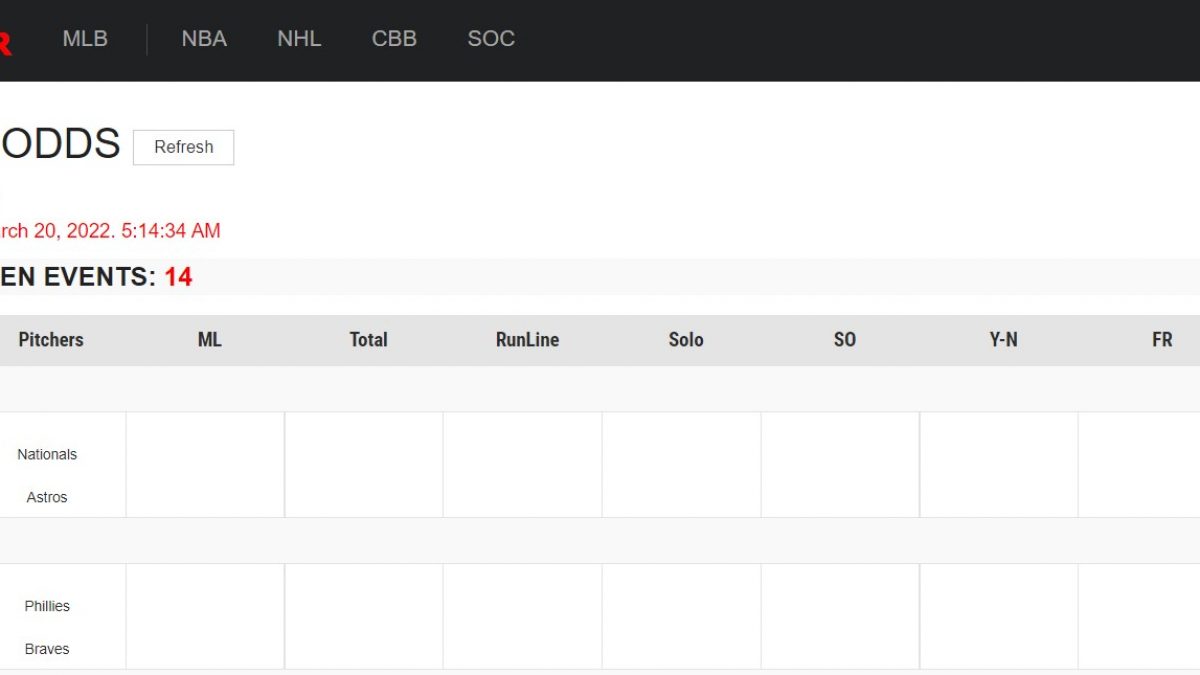Image resolution: width=1200 pixels, height=675 pixels.
Task: Click the RunLine column header
Action: click(x=527, y=340)
